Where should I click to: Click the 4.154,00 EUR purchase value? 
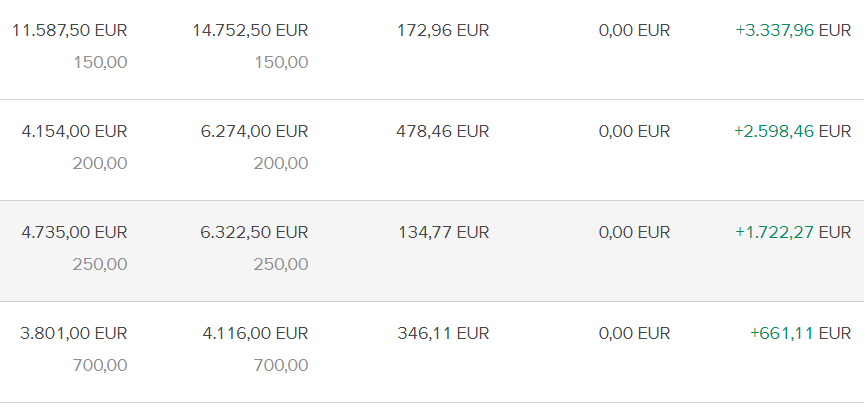74,131
